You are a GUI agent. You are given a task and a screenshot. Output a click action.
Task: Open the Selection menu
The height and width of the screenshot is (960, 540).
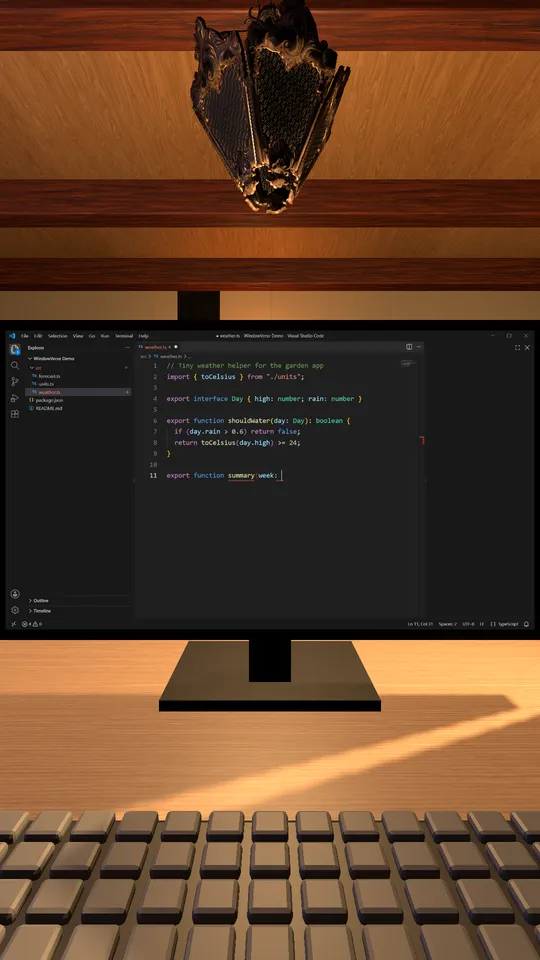pos(58,336)
